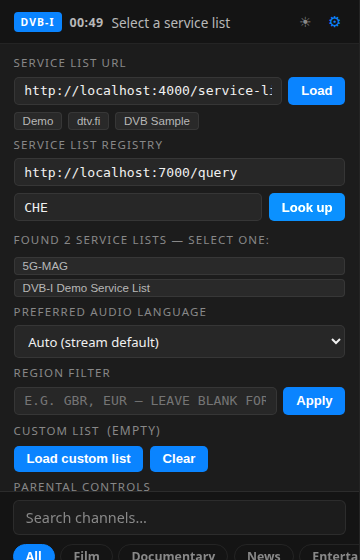Screen dimensions: 360x560
Task: Open the preferred audio language dropdown
Action: point(179,341)
